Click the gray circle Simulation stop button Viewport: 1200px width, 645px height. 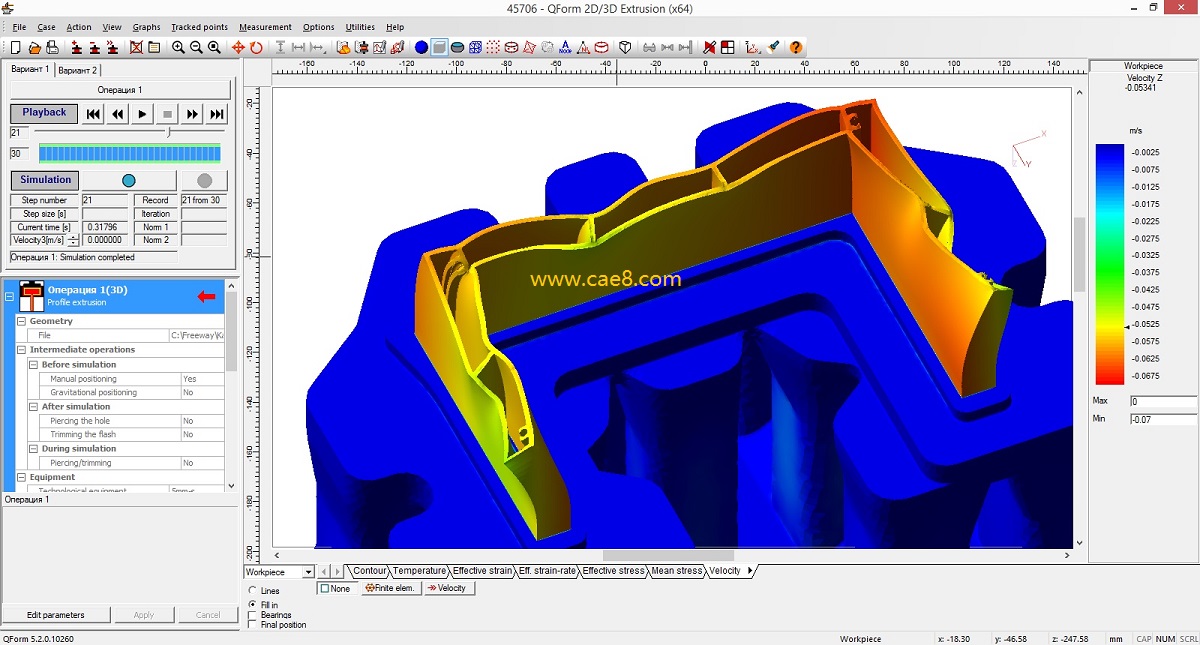[205, 181]
